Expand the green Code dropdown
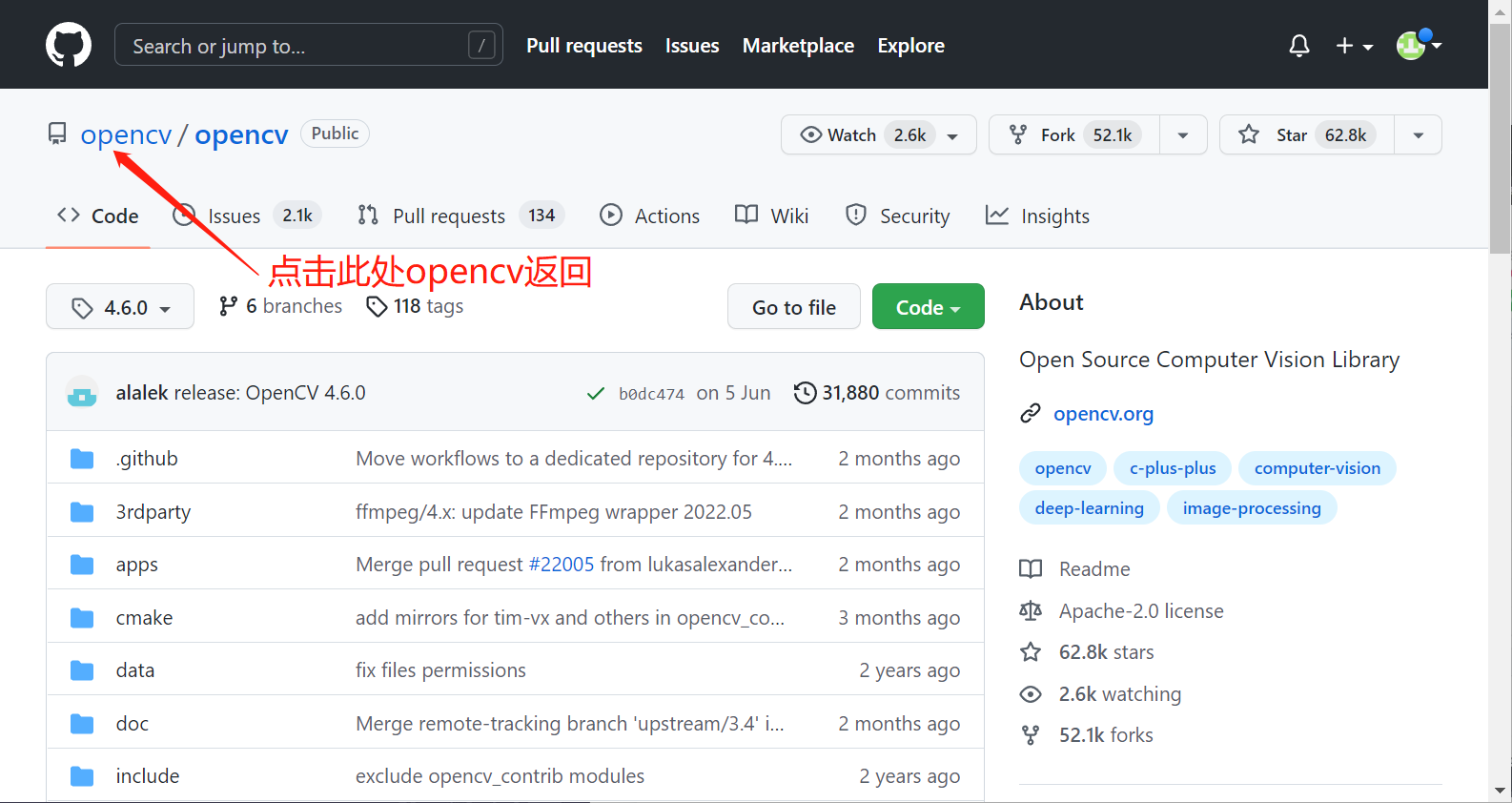The width and height of the screenshot is (1512, 803). click(928, 307)
